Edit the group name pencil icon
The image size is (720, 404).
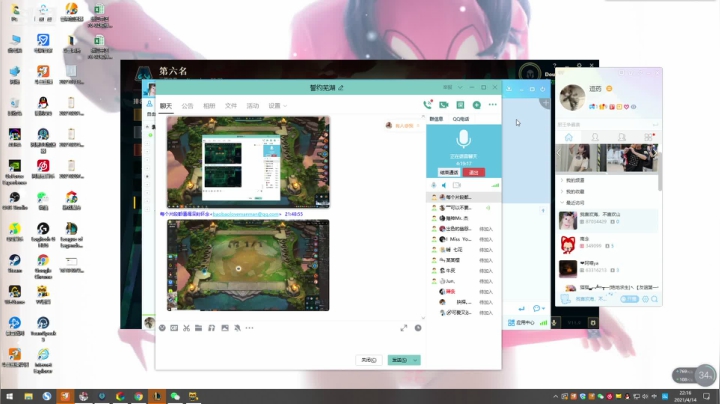point(341,88)
